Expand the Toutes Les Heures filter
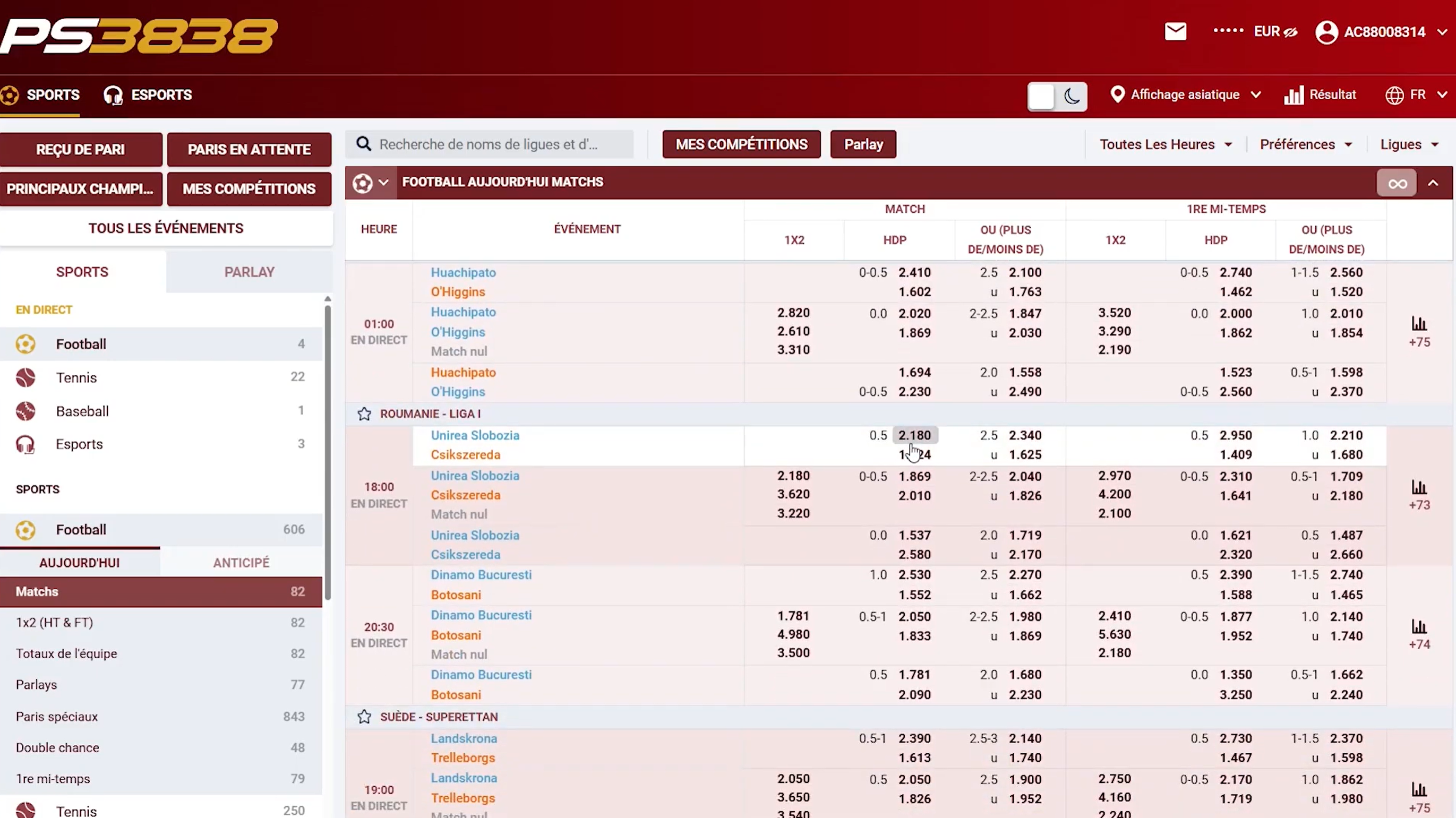 pyautogui.click(x=1166, y=144)
